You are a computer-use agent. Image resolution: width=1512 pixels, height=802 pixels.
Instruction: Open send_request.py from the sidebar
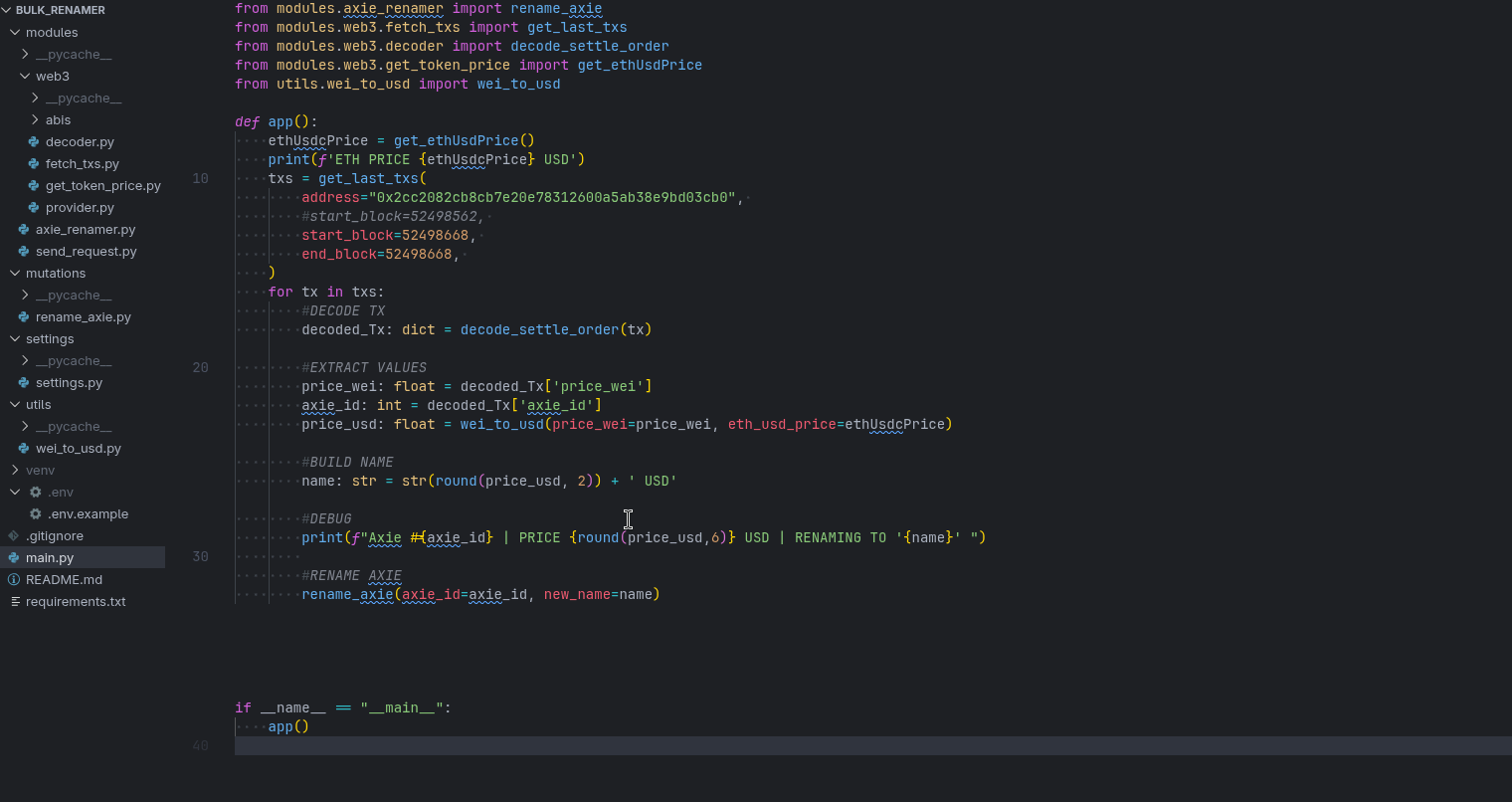click(x=85, y=251)
